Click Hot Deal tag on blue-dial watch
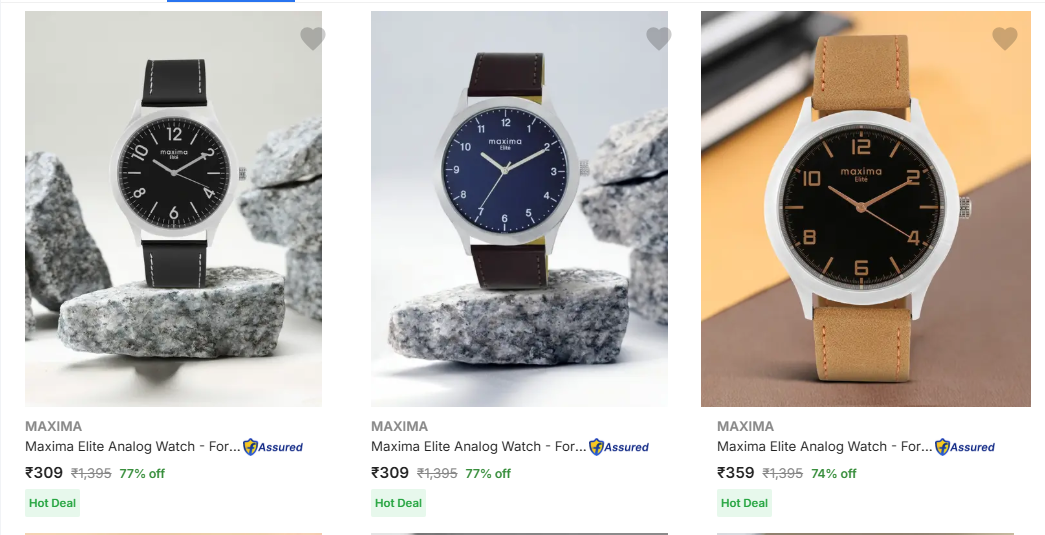 point(399,503)
